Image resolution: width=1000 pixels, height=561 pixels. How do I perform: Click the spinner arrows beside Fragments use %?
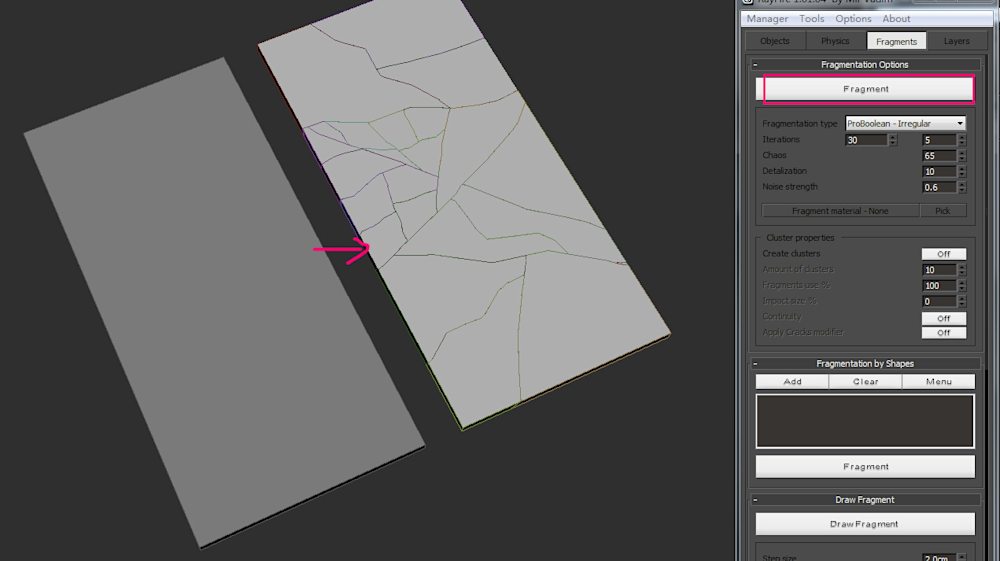(962, 286)
